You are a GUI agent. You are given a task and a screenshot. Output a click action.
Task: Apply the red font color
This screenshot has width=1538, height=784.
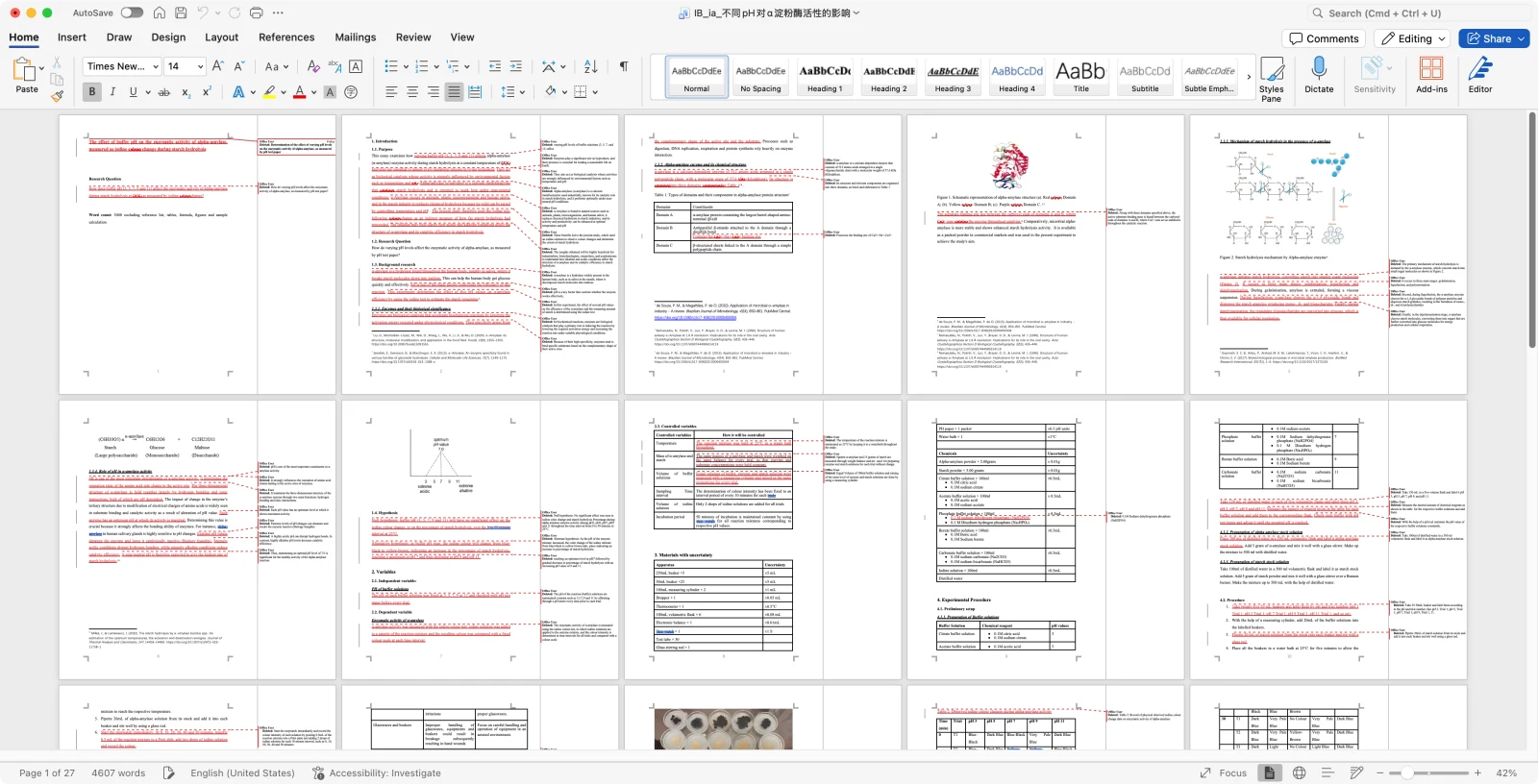[x=300, y=92]
